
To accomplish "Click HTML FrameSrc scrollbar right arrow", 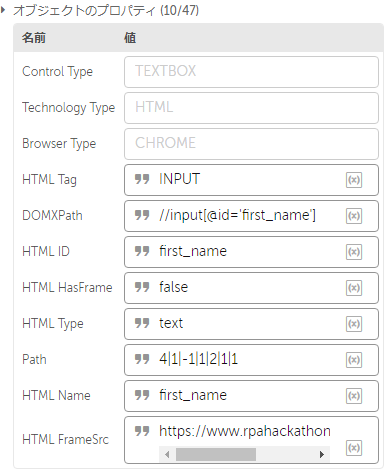I will click(322, 454).
